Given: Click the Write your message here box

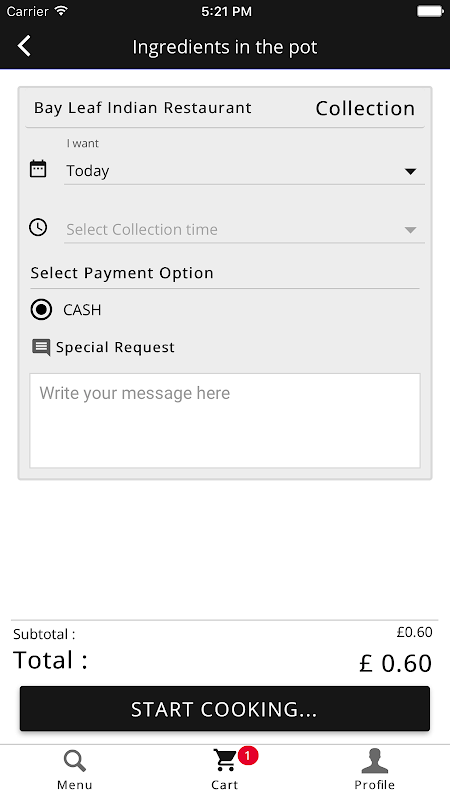Looking at the screenshot, I should [x=225, y=420].
